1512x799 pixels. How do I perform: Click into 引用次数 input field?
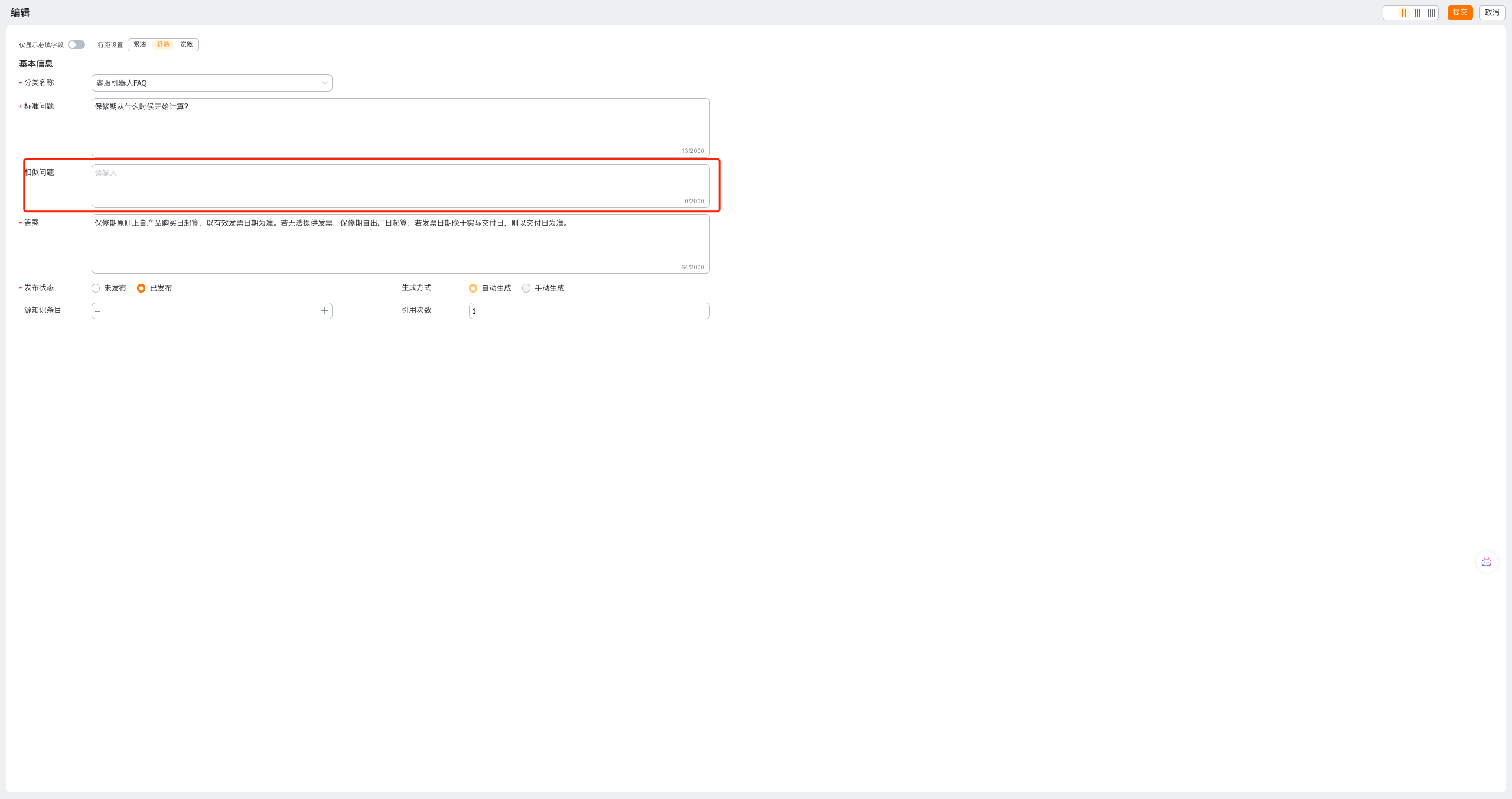coord(588,311)
